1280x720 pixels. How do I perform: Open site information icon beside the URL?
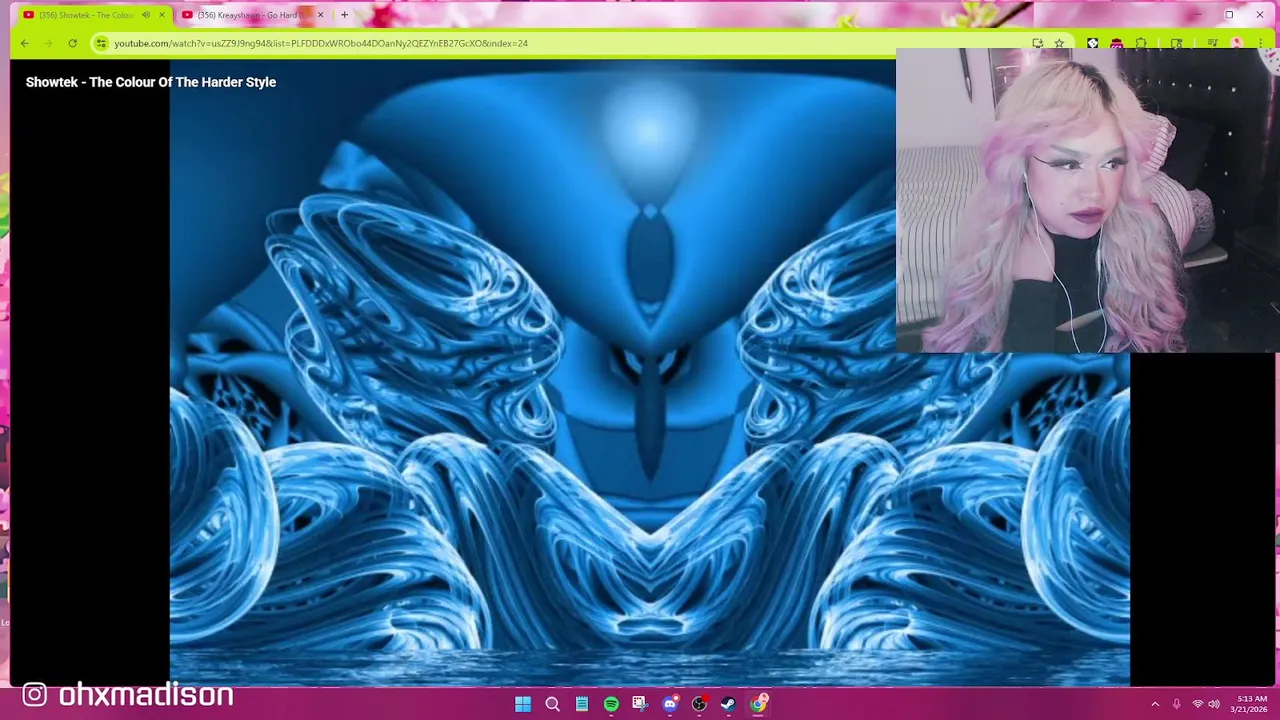coord(101,43)
